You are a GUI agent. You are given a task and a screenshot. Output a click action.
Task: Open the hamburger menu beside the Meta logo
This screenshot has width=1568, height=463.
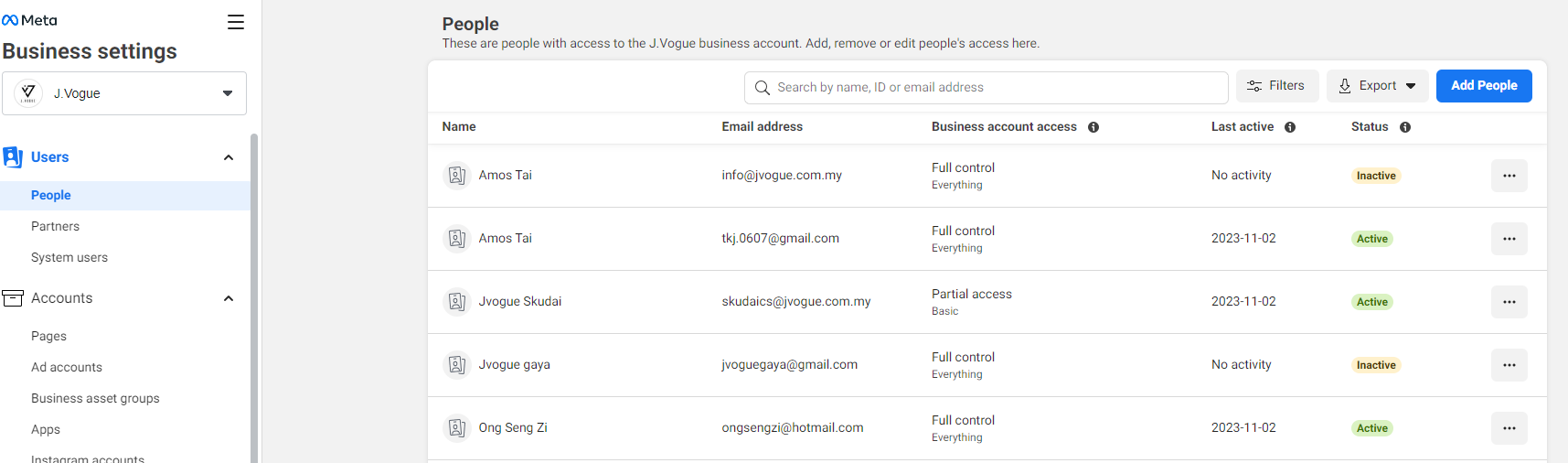[236, 22]
